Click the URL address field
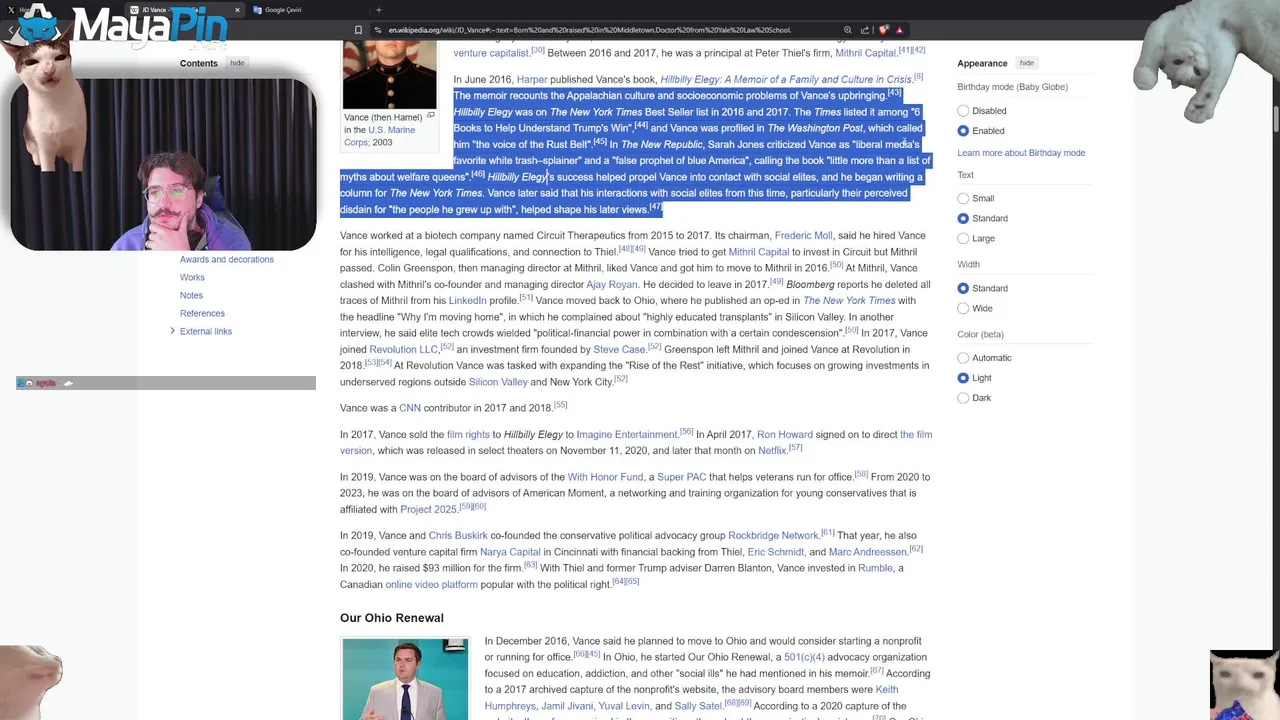 point(610,30)
